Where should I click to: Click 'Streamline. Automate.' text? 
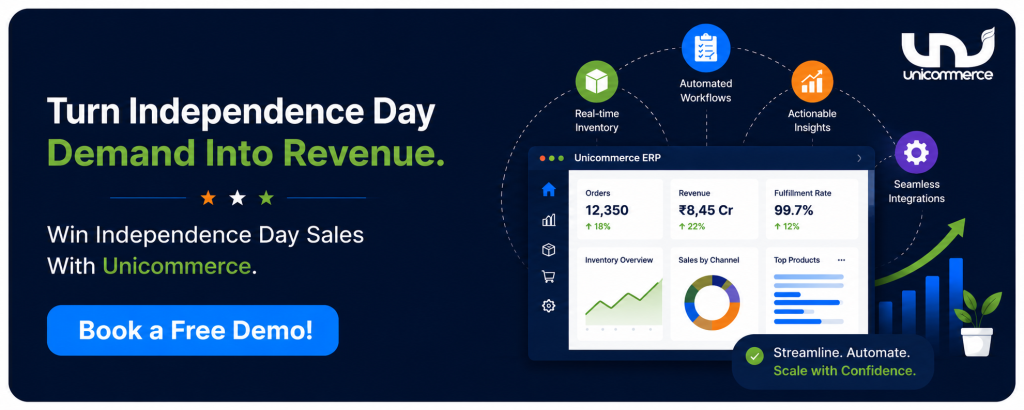coord(841,353)
